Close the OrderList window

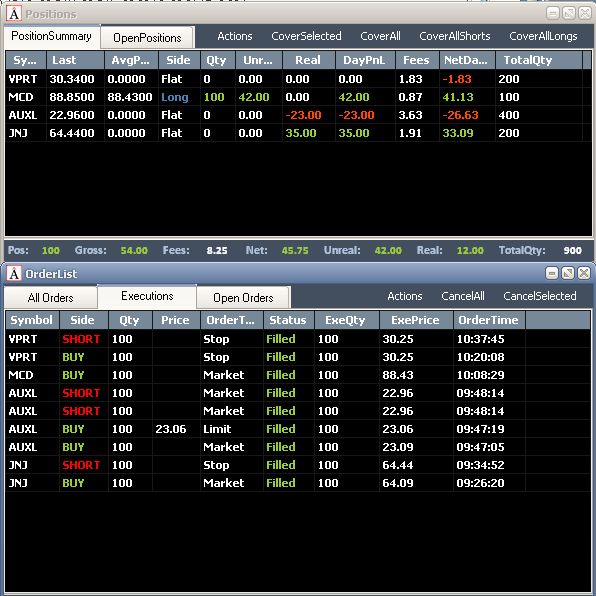(x=584, y=273)
